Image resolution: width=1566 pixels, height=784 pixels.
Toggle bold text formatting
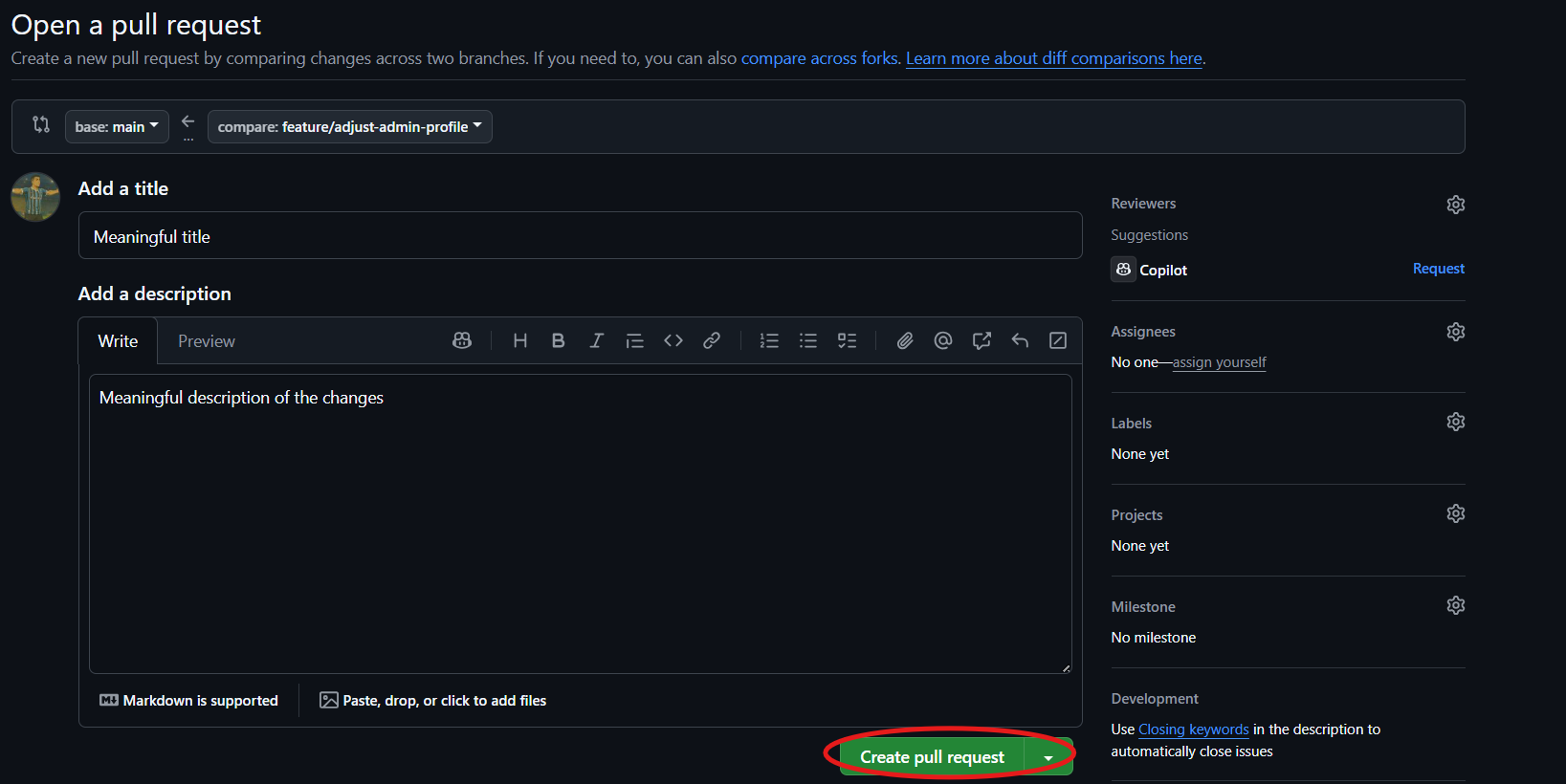[x=558, y=340]
